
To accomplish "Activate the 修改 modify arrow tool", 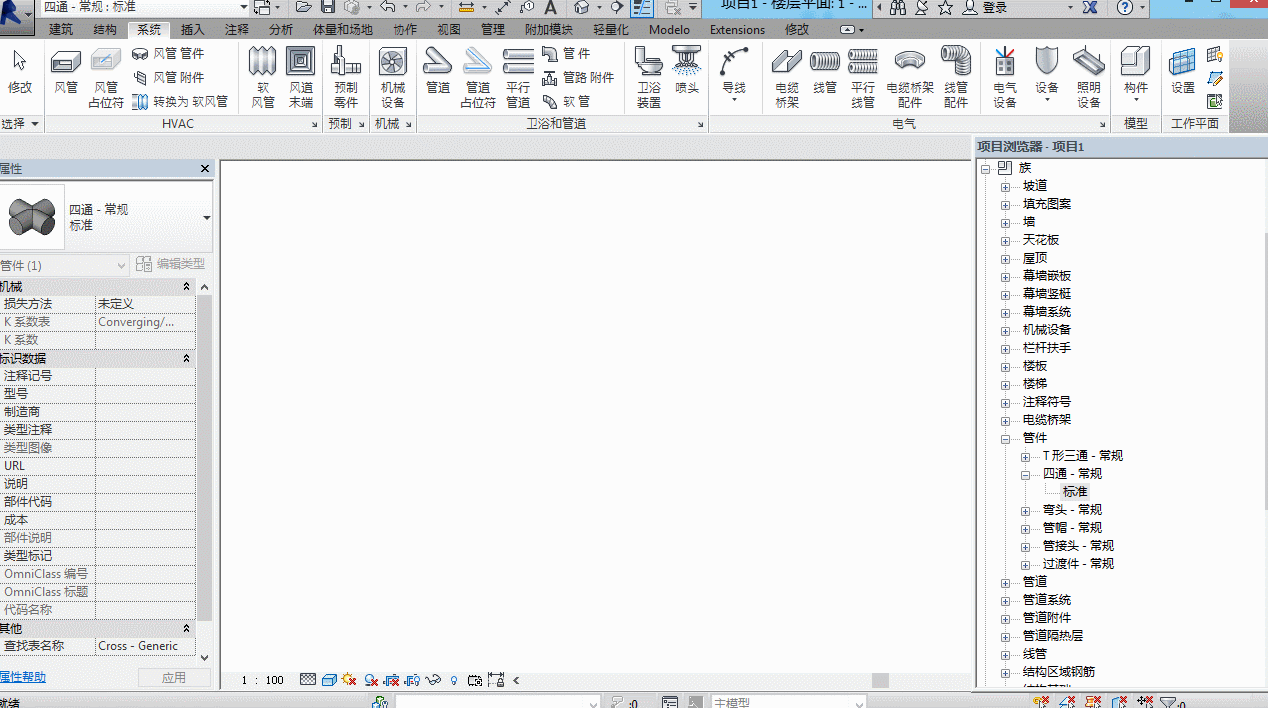I will [x=20, y=72].
